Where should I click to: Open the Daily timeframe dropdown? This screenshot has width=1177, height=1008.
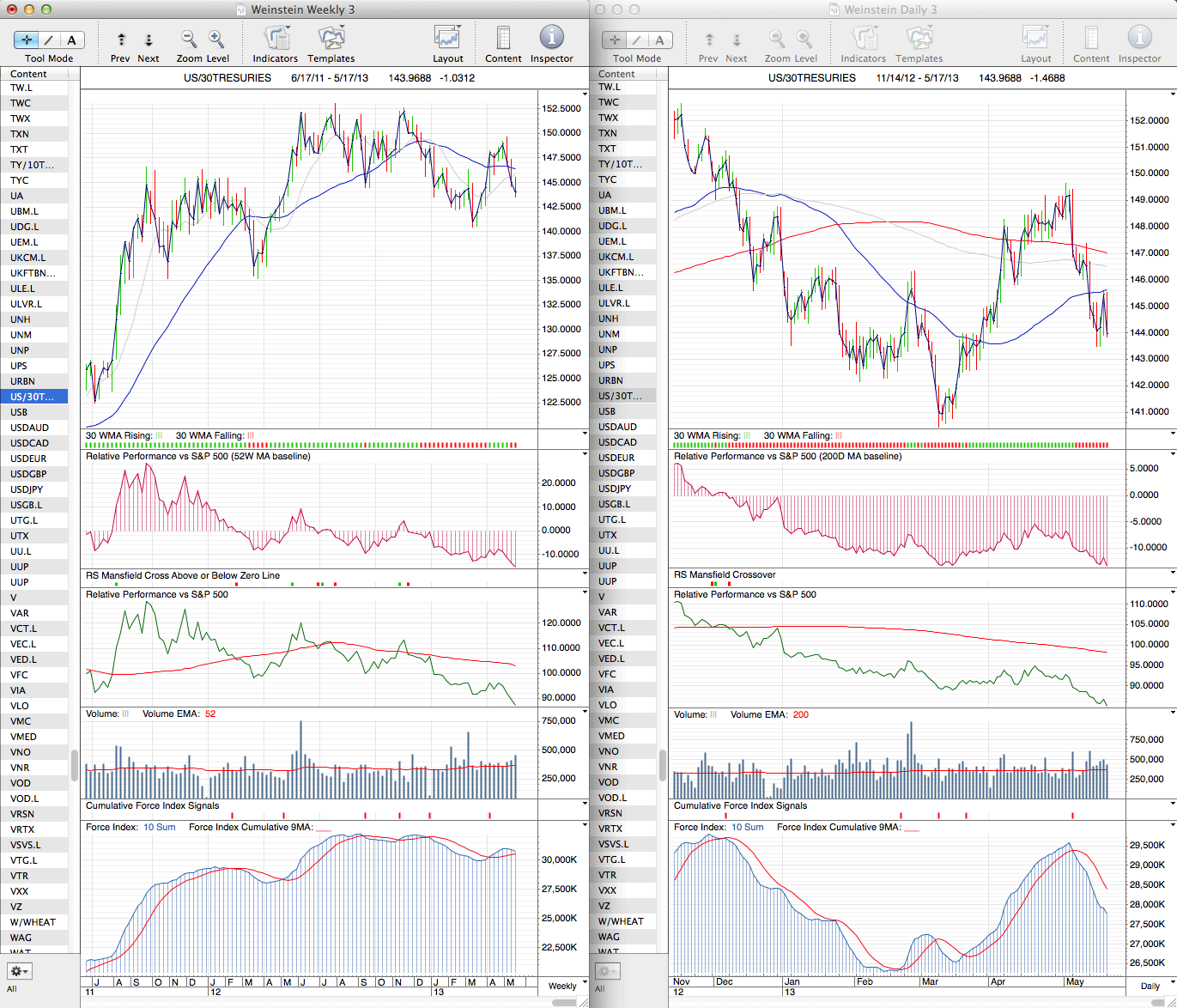(1155, 986)
